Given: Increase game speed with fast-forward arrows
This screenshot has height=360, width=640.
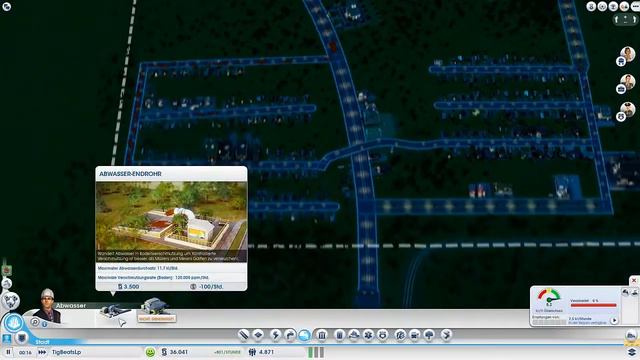Looking at the screenshot, I should (x=42, y=352).
